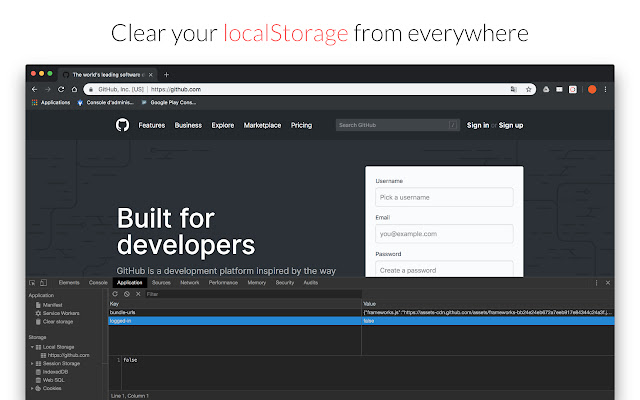Open the Console d'adminis... bookmark

(x=106, y=102)
